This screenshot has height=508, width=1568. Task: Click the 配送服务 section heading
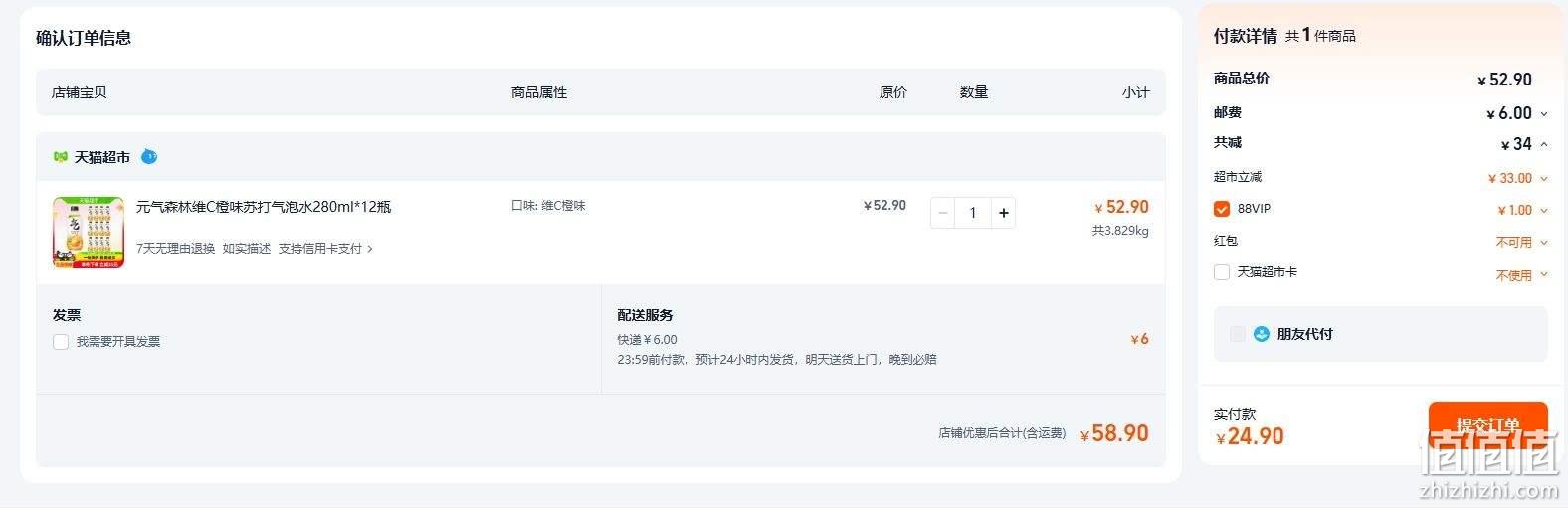[645, 315]
